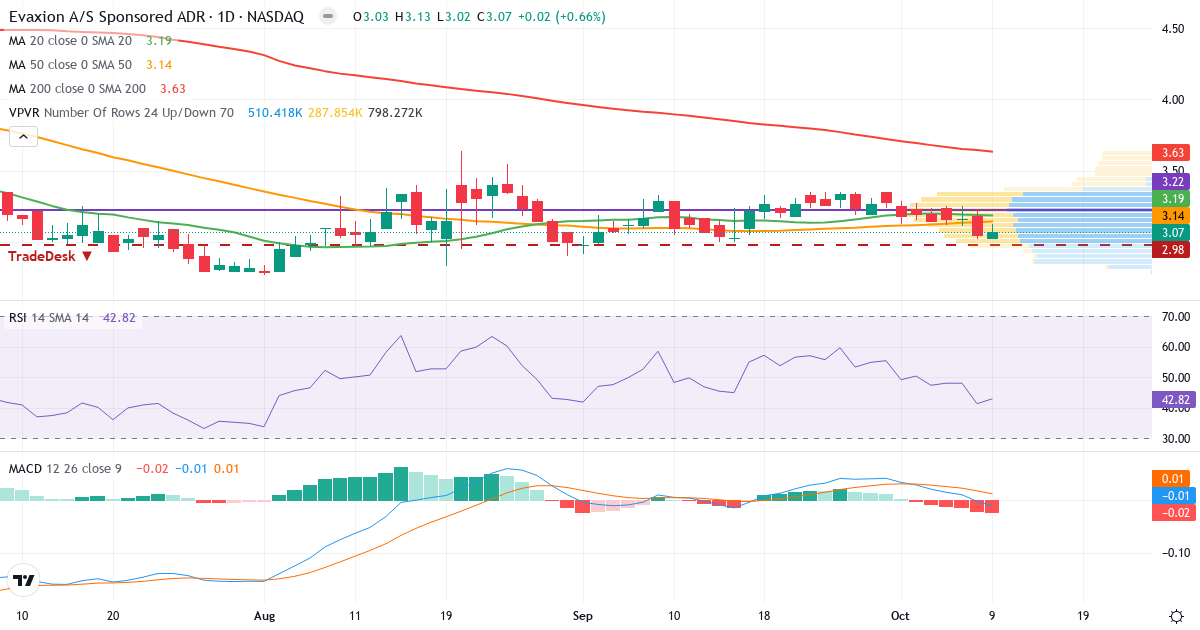Open chart settings gear icon
The image size is (1200, 630).
[1176, 614]
